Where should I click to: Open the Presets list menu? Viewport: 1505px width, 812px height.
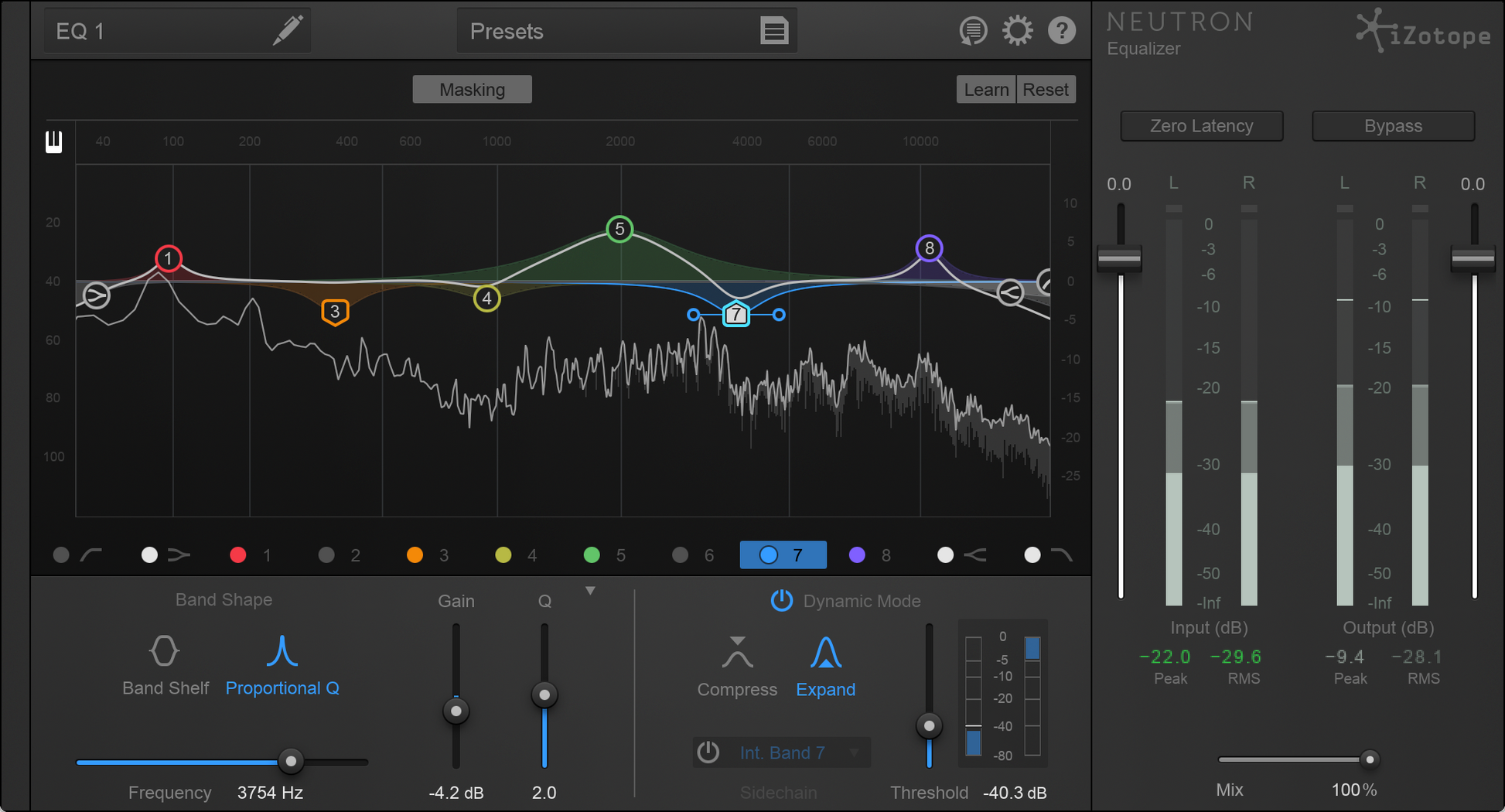pyautogui.click(x=773, y=31)
